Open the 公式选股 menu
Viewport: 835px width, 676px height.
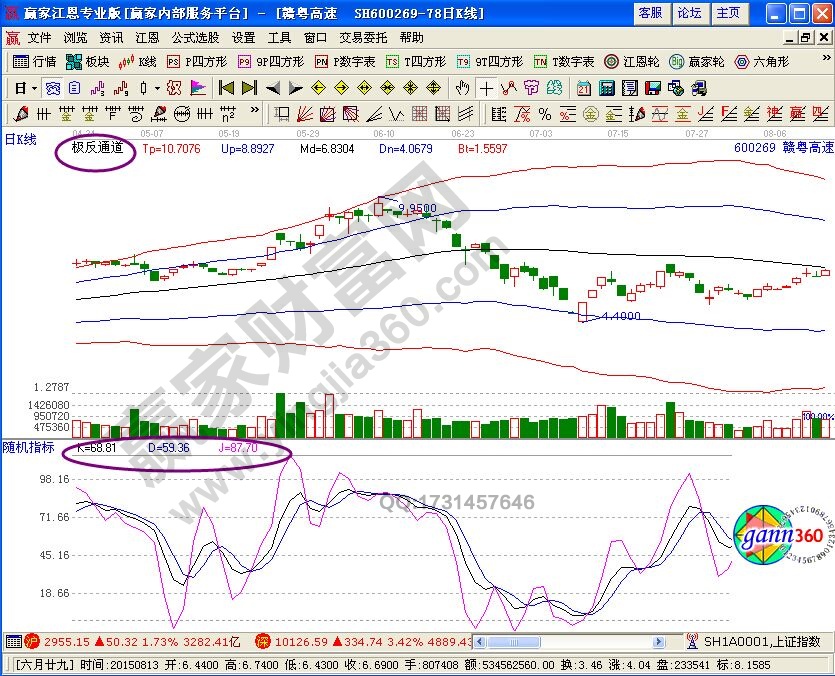[x=195, y=38]
